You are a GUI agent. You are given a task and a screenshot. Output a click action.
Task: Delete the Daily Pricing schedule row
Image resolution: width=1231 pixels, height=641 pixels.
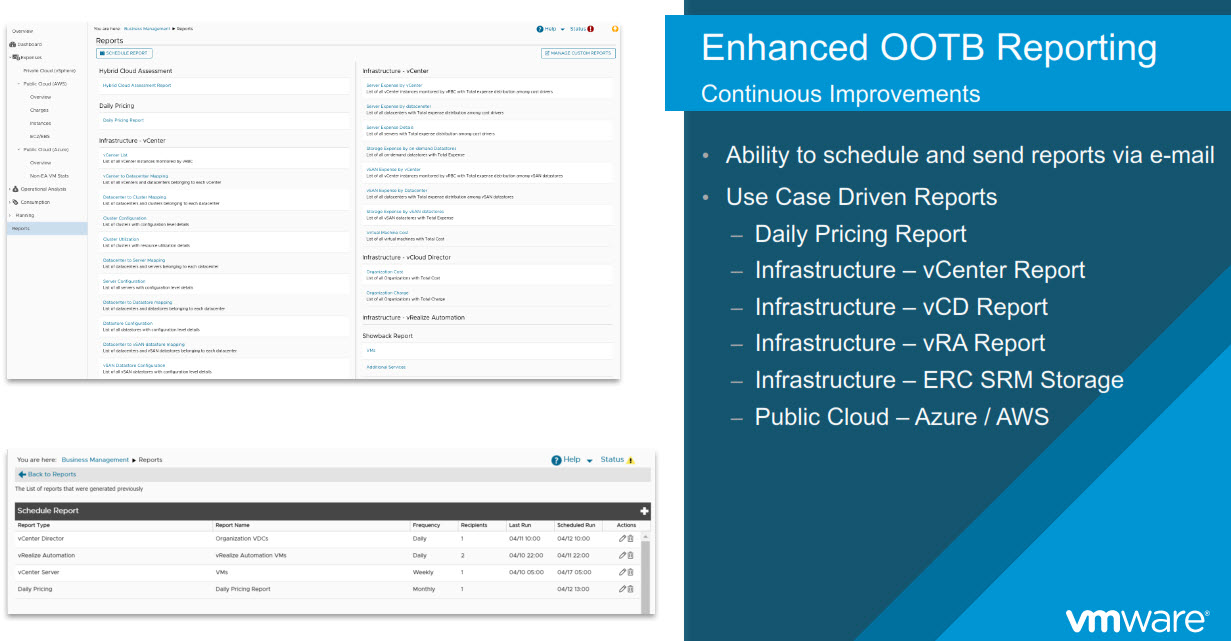coord(630,589)
